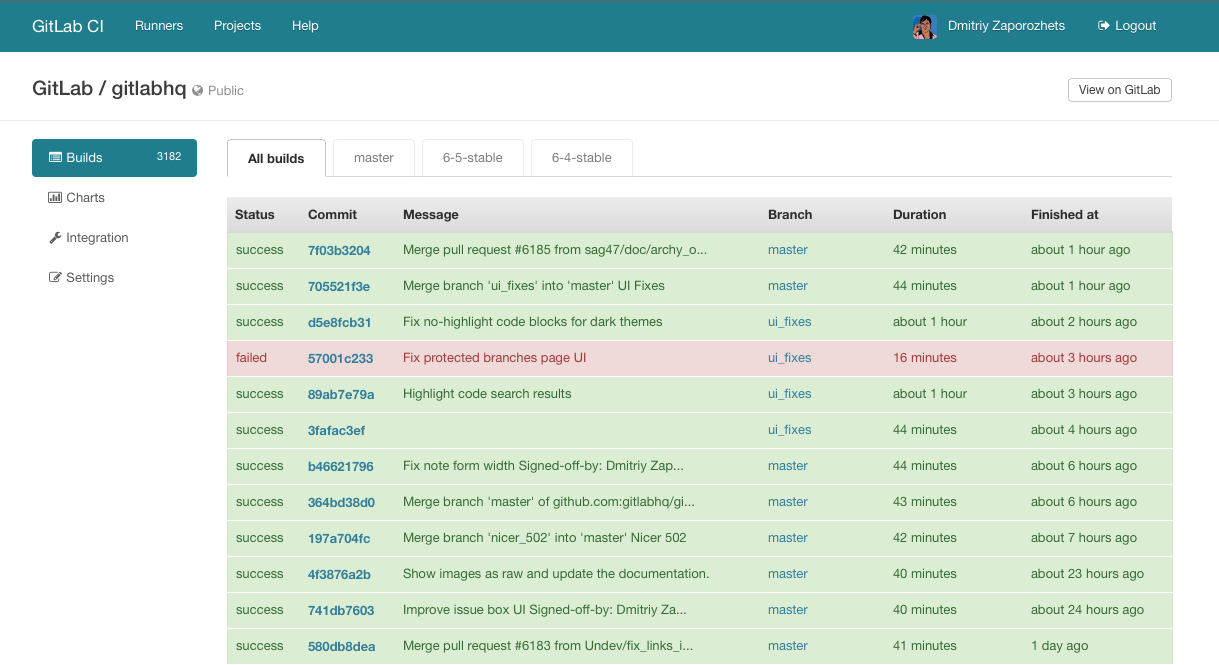Click 'Fix no-highlight code blocks for dark themes'
This screenshot has width=1219, height=665.
[x=532, y=322]
